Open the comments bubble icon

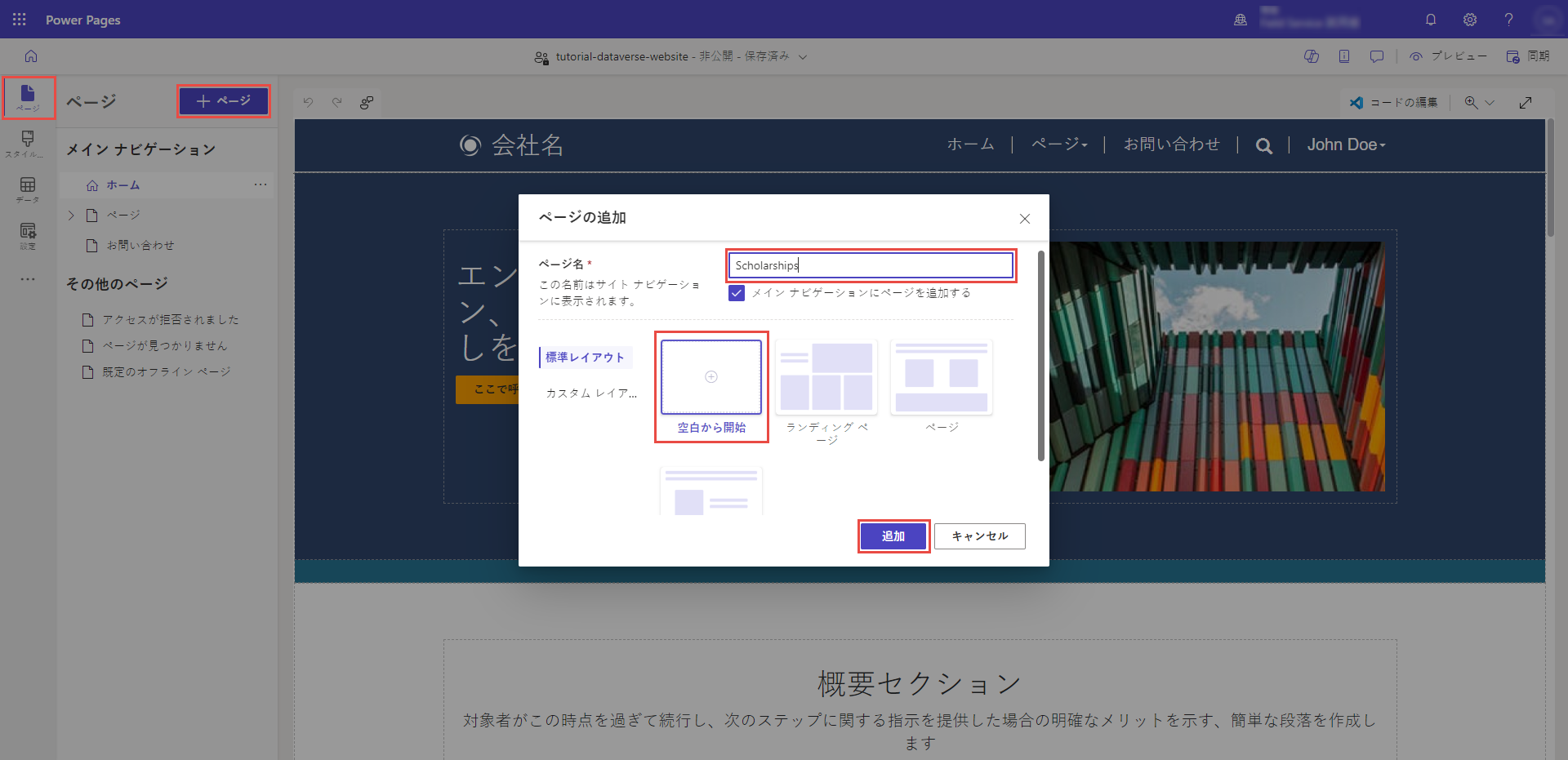[1378, 56]
